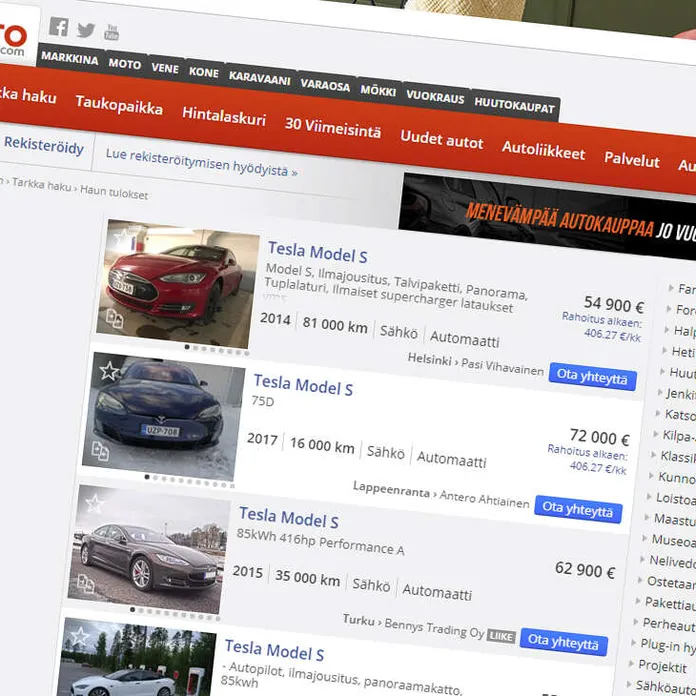This screenshot has height=696, width=696.
Task: Select Taukopaikka in orange menu
Action: click(119, 105)
